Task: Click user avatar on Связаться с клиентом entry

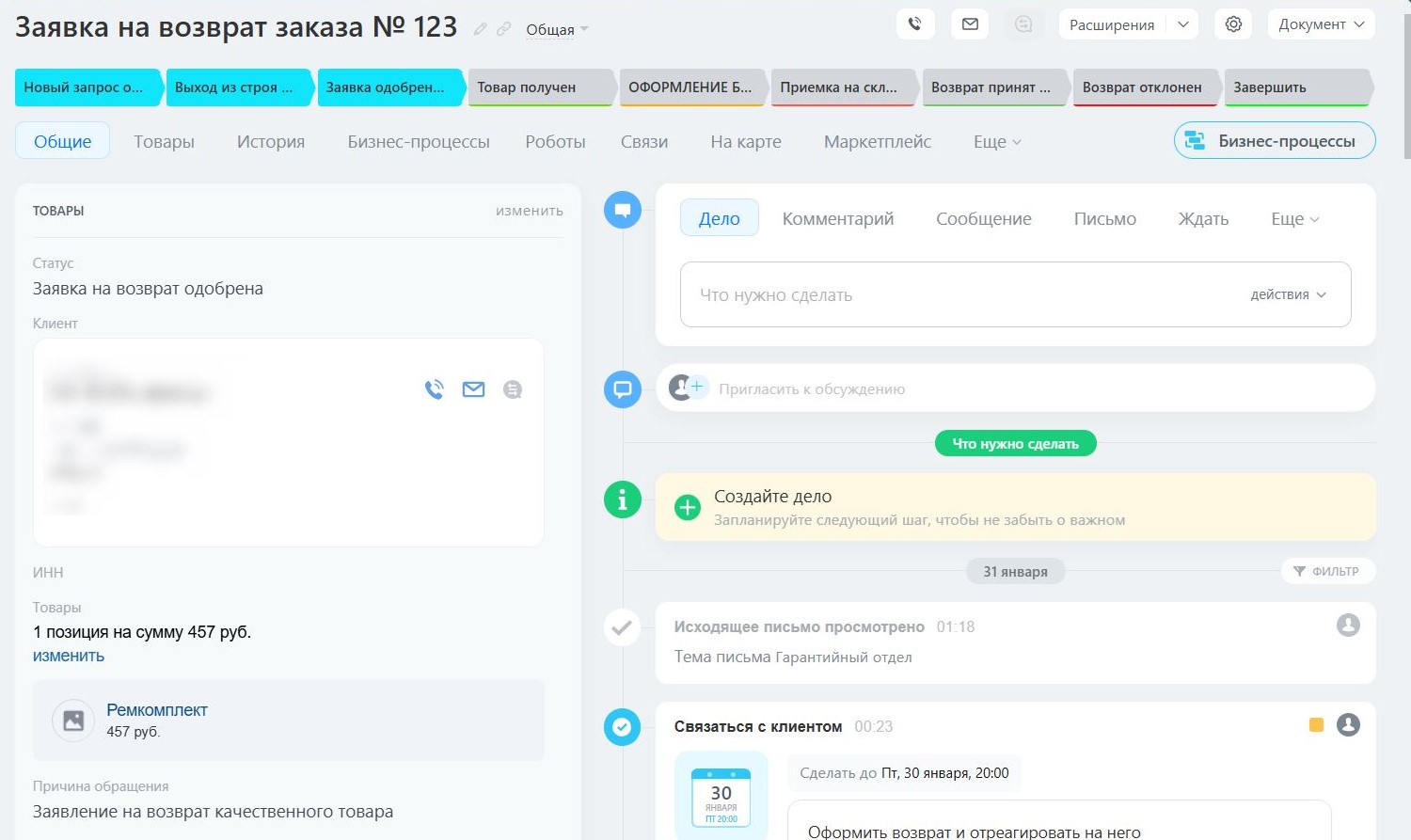Action: (x=1348, y=725)
